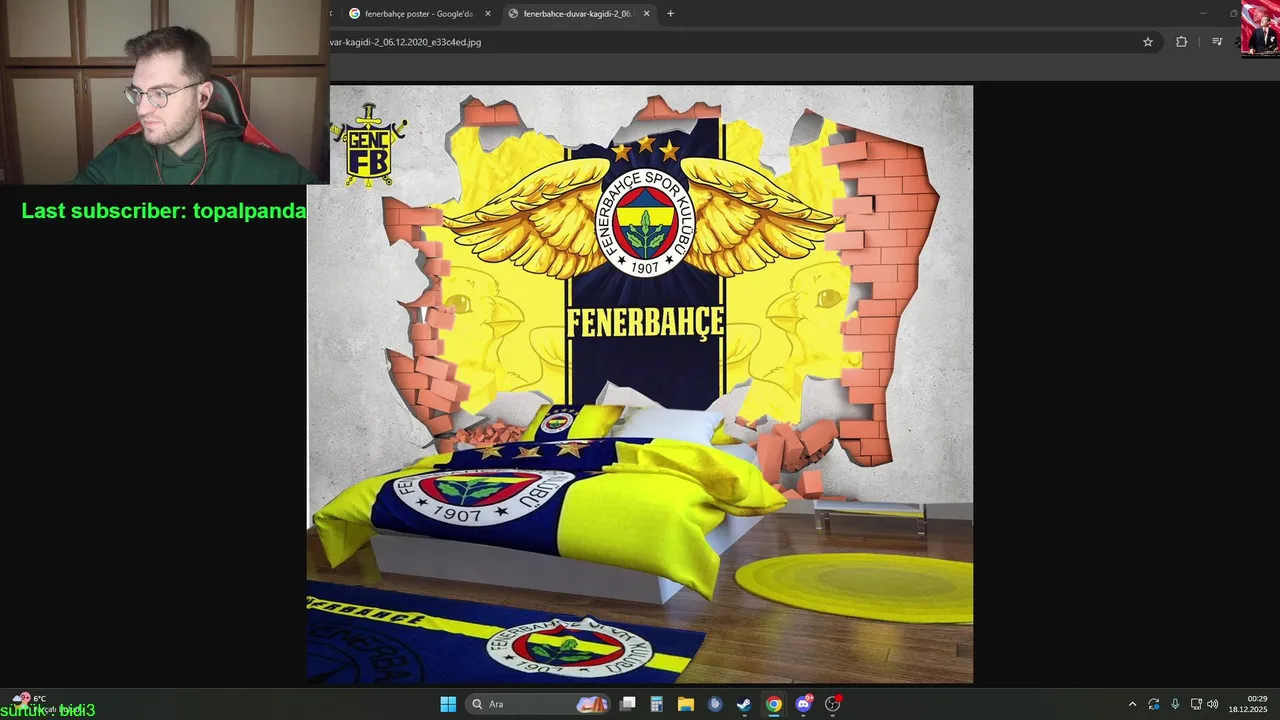
Task: Click the sync icon in the system tray
Action: (1154, 704)
